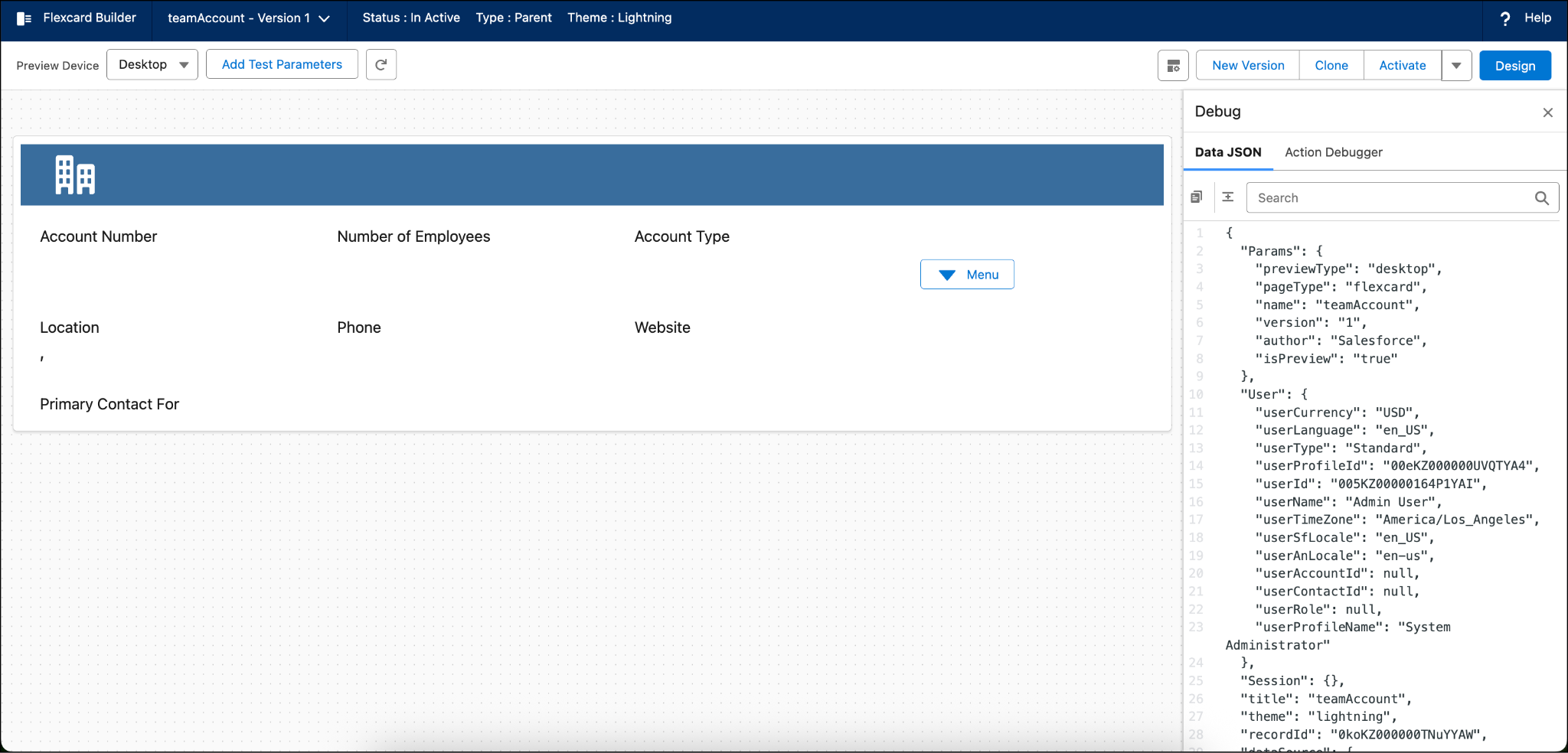Image resolution: width=1568 pixels, height=753 pixels.
Task: Click the Number of Employees label
Action: coord(413,236)
